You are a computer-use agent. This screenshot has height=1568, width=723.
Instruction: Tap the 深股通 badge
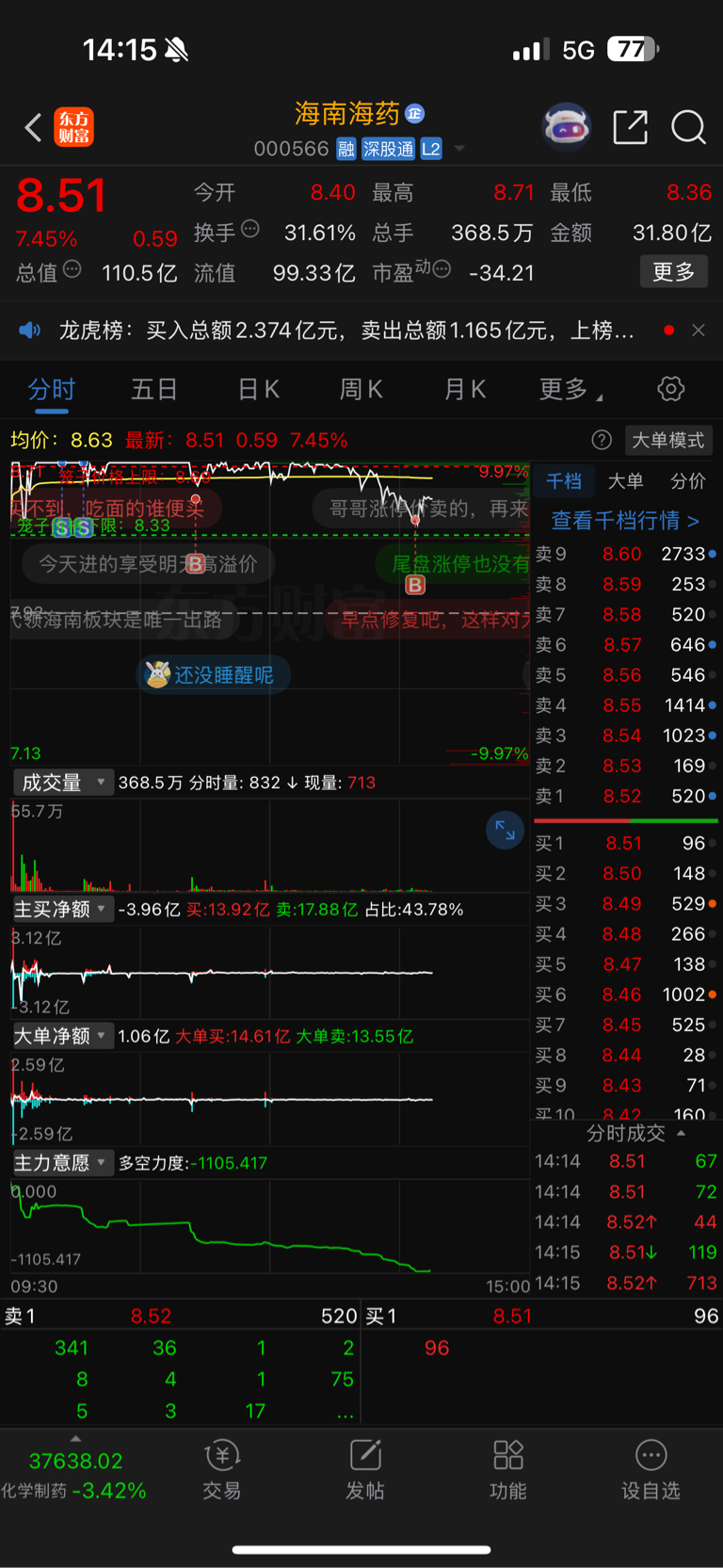click(388, 149)
